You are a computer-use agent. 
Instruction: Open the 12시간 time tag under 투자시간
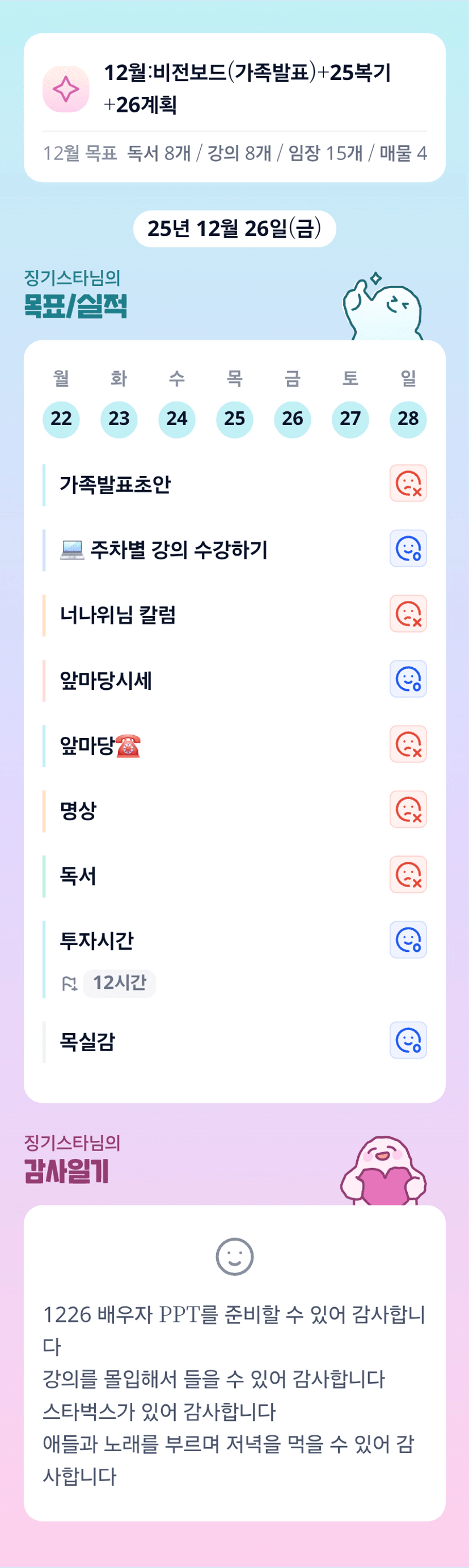pyautogui.click(x=119, y=983)
